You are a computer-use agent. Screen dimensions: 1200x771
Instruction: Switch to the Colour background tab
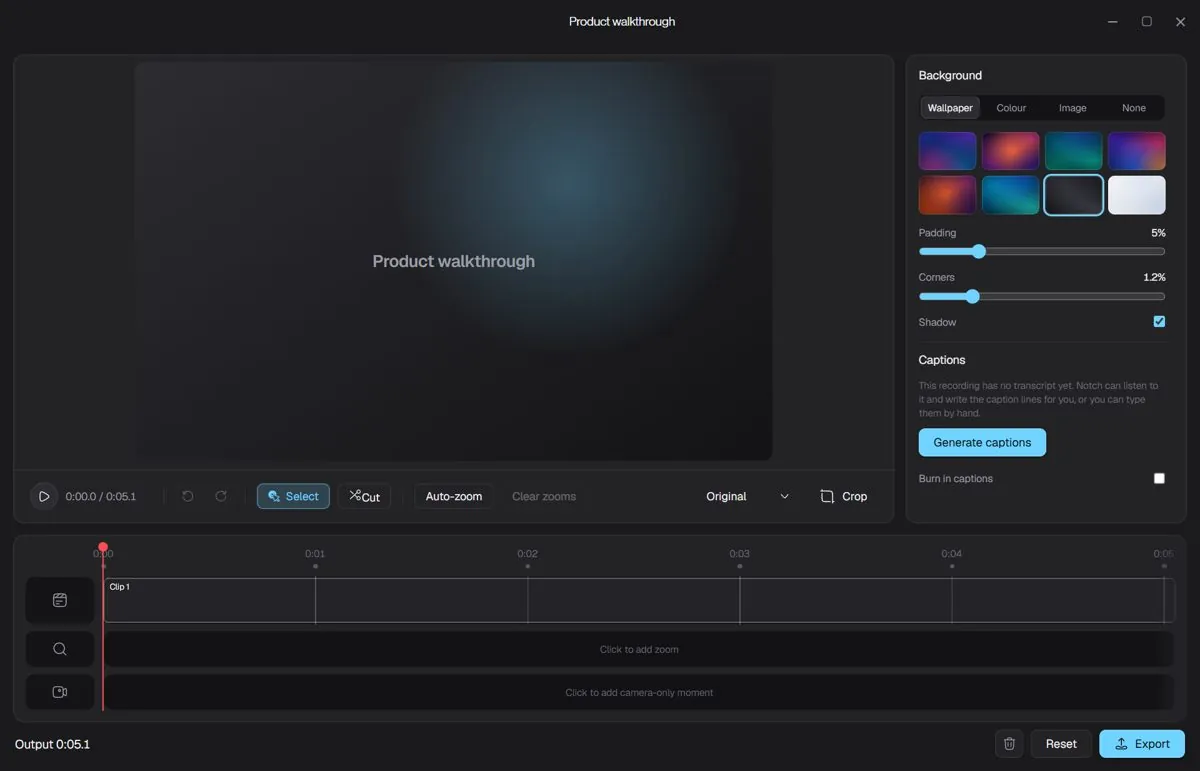coord(1011,108)
